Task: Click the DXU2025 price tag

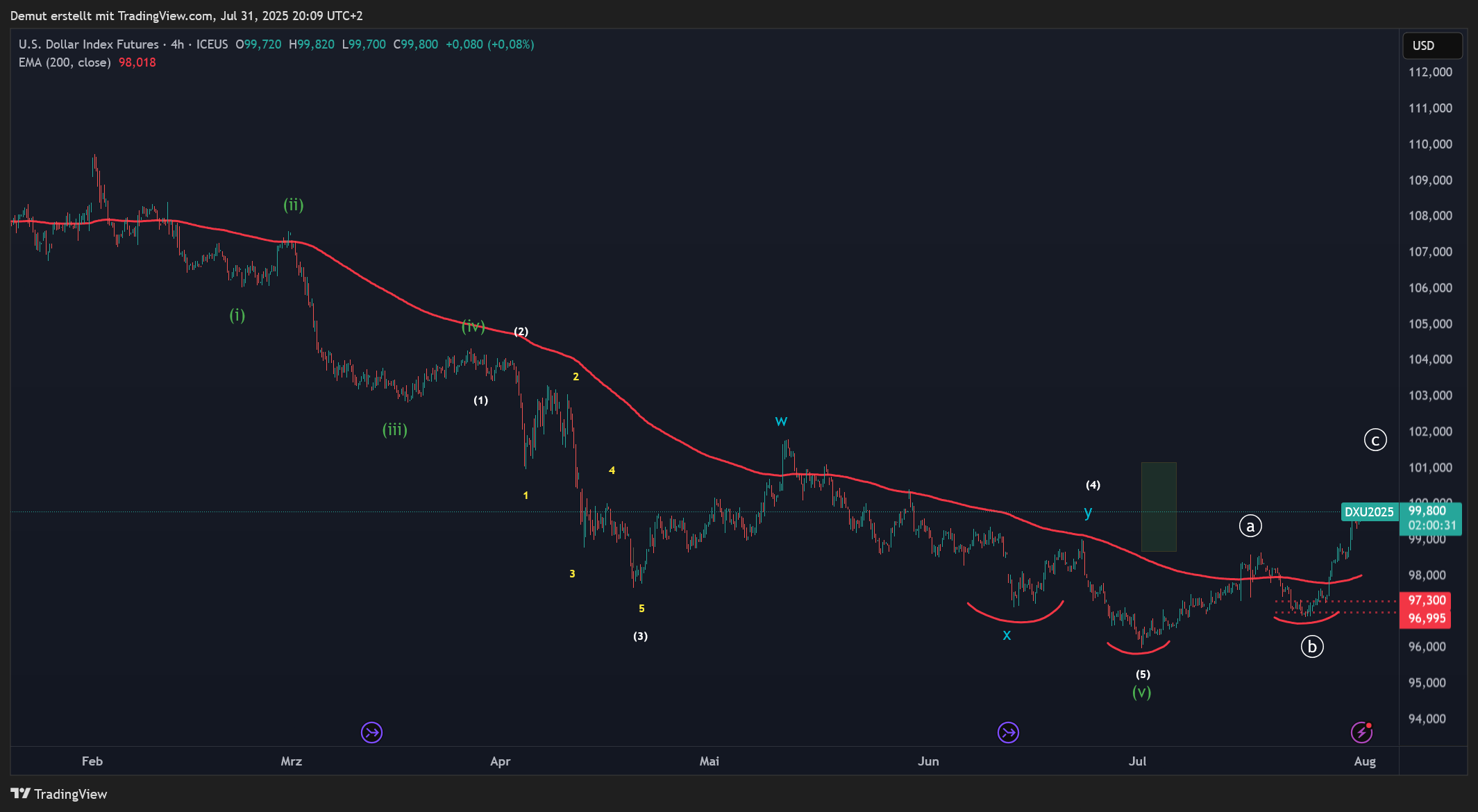Action: click(x=1368, y=512)
